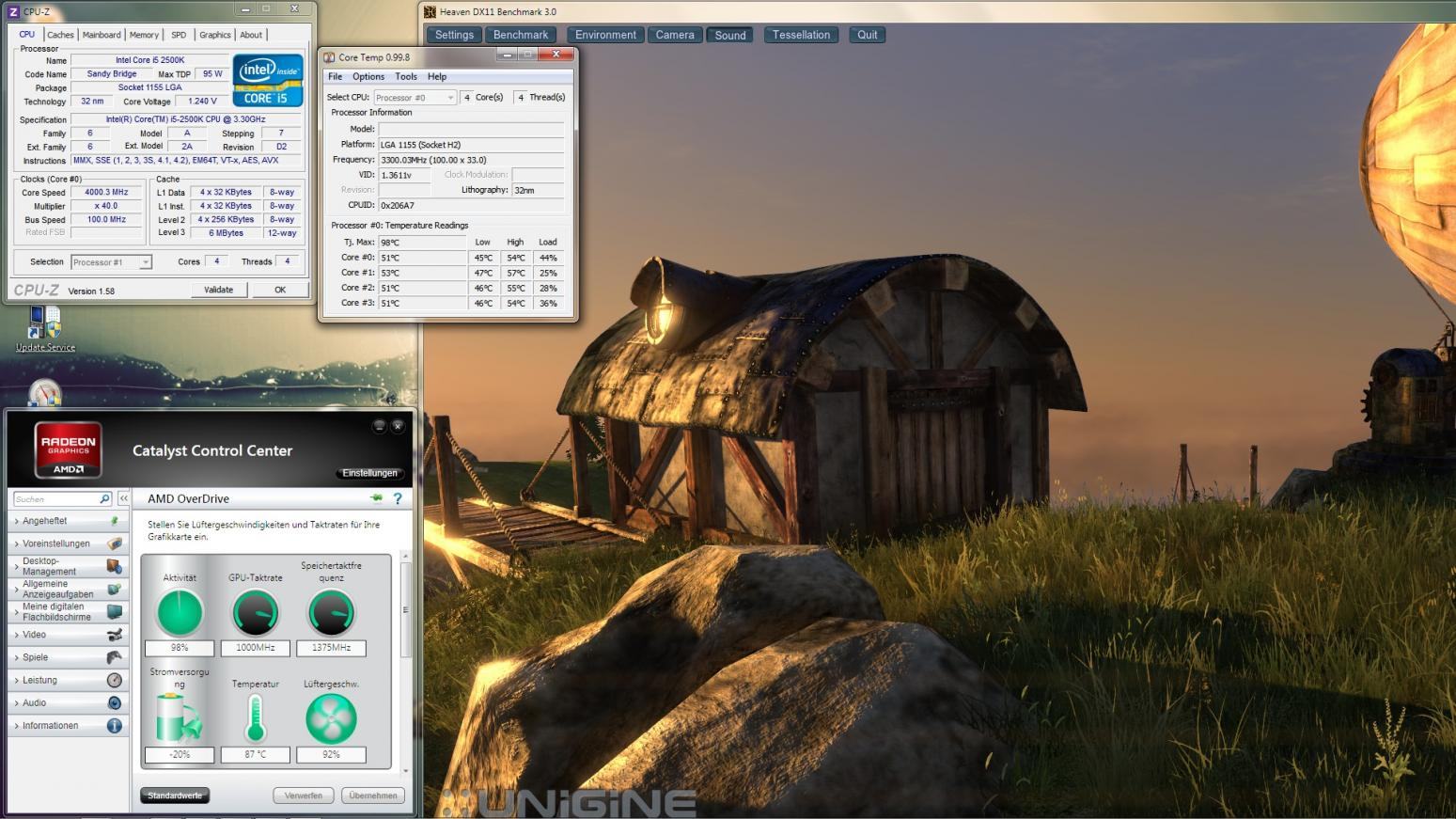This screenshot has height=819, width=1456.
Task: Click the pin icon on the Angeheftet row
Action: click(115, 520)
